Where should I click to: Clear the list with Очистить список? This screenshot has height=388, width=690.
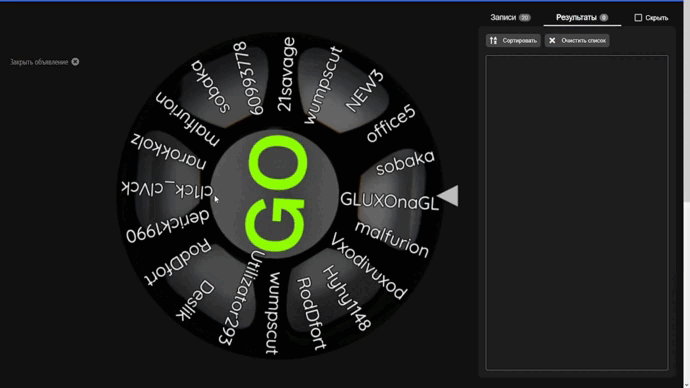click(x=577, y=40)
